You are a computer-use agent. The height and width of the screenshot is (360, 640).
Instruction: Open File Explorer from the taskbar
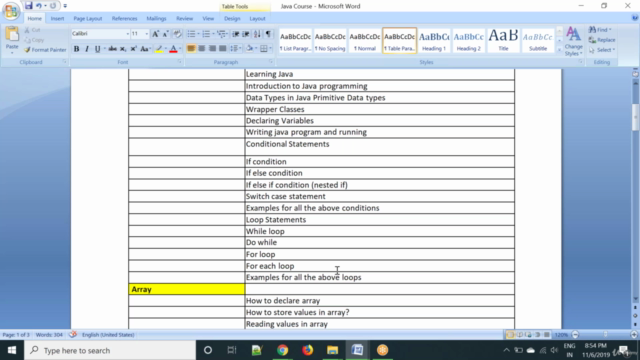332,350
